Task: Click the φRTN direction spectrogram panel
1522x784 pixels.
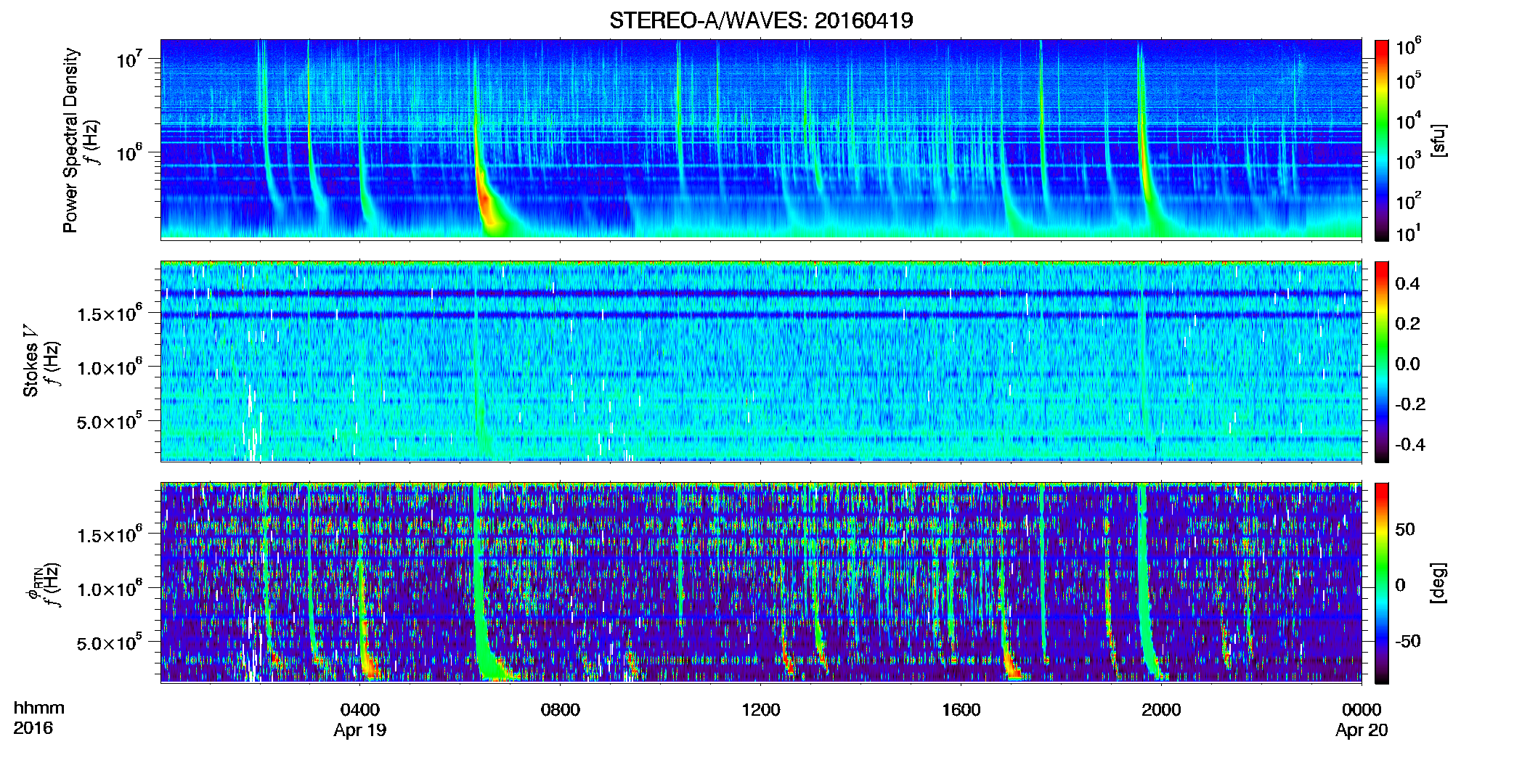Action: [x=761, y=582]
